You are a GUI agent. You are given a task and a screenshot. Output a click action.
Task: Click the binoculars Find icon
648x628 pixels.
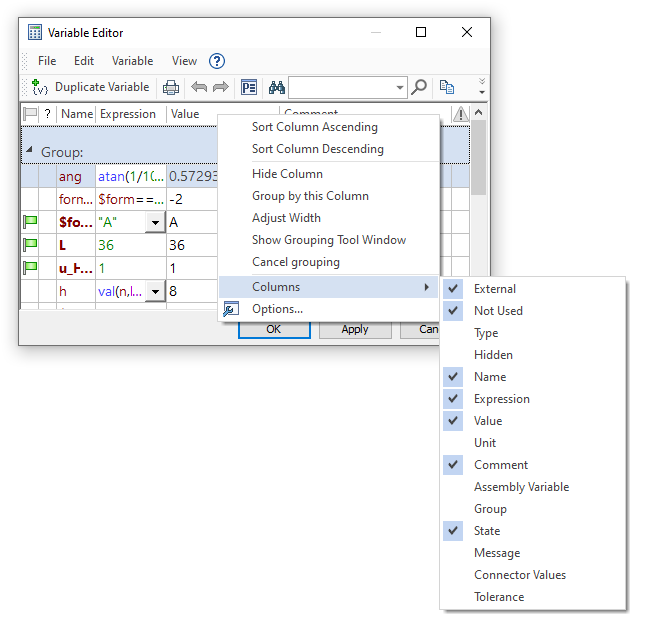coord(276,87)
